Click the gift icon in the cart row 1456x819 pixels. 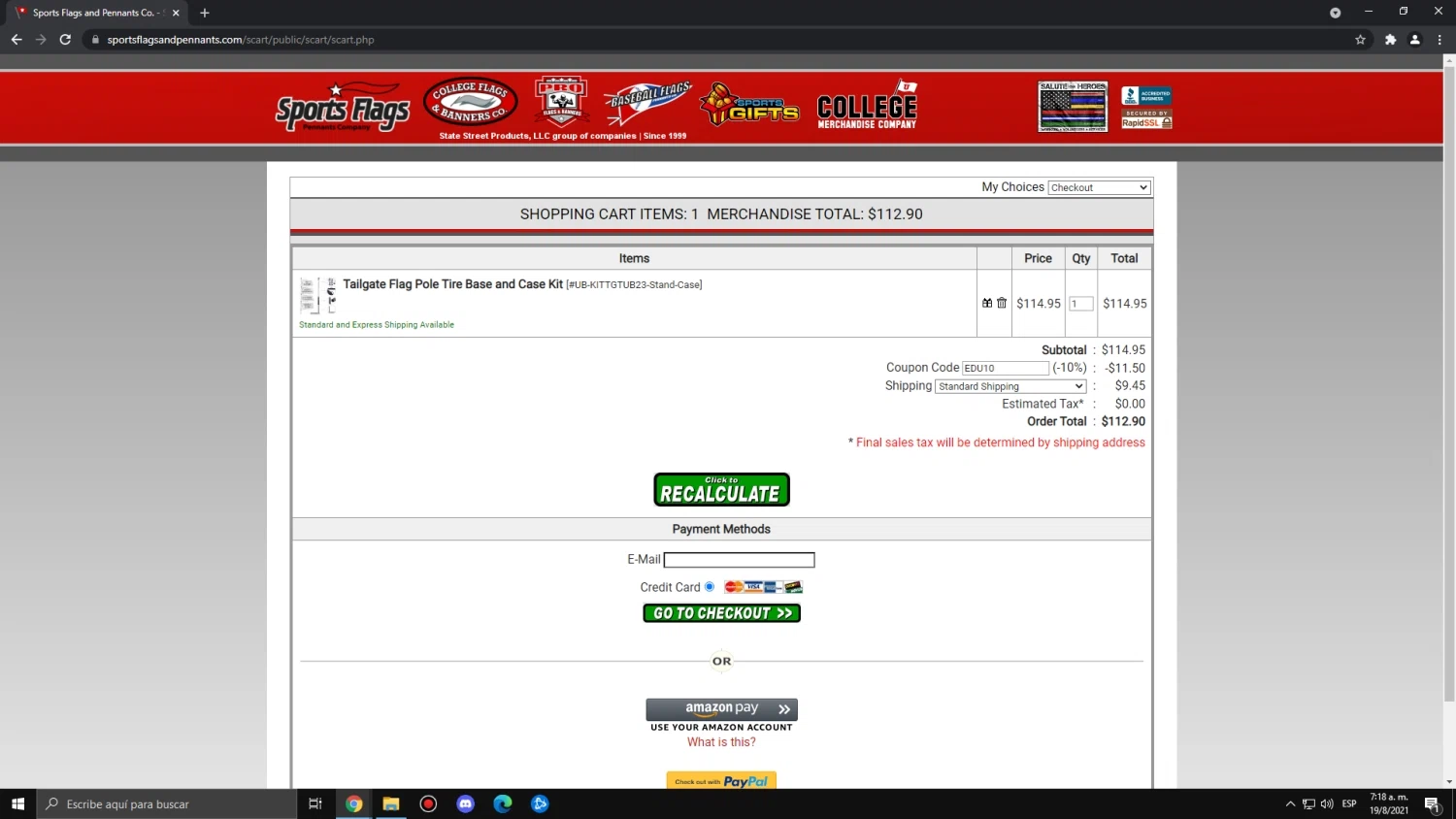987,304
